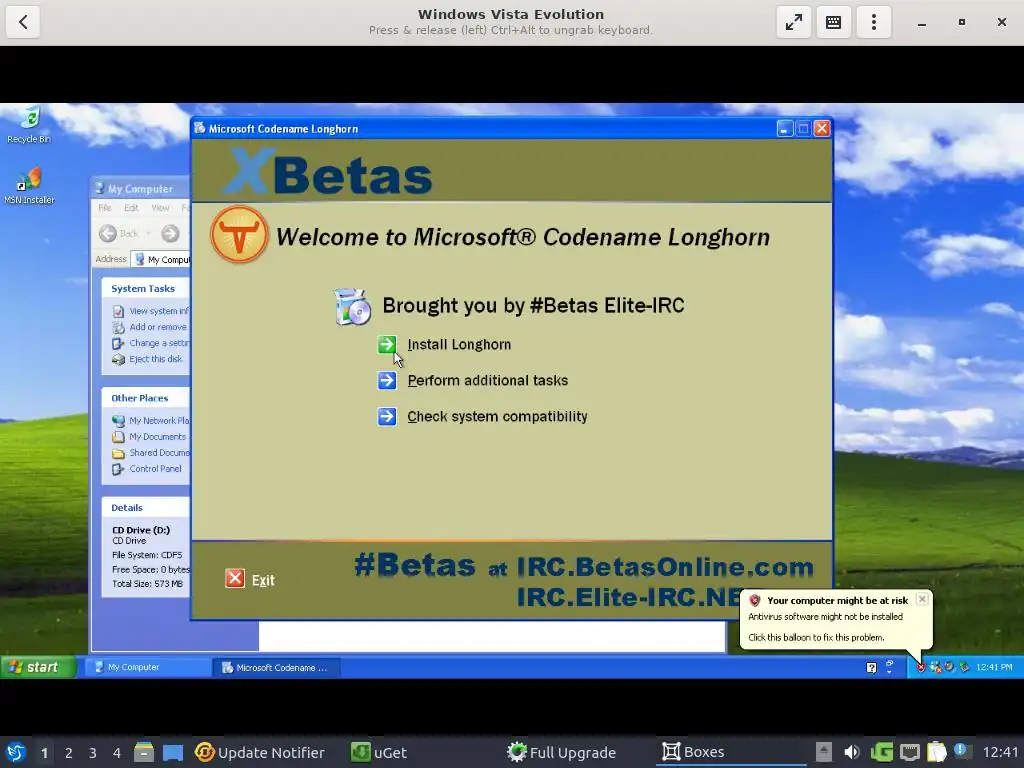Click the Perform additional tasks arrow icon

387,380
